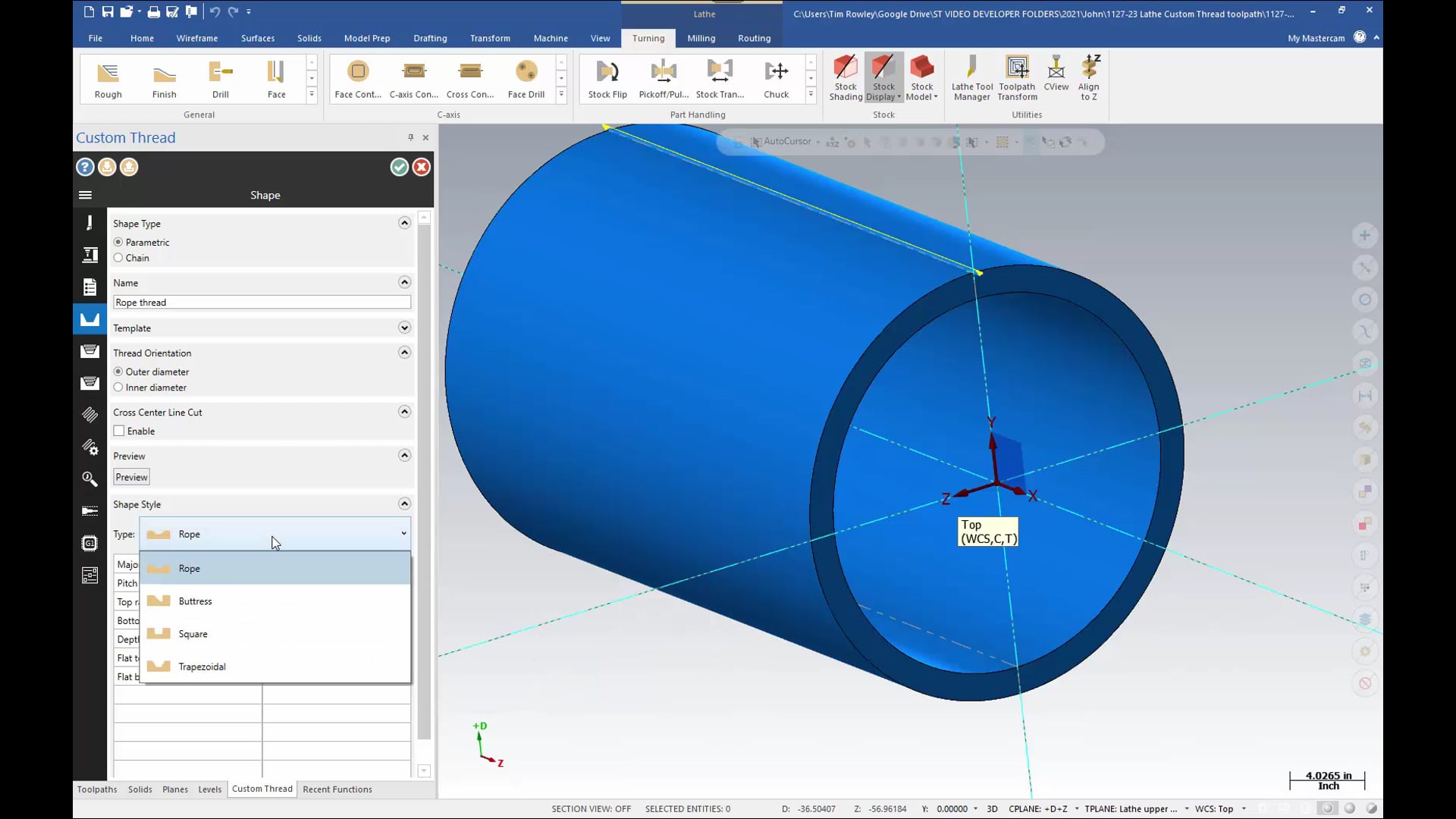This screenshot has height=819, width=1456.
Task: Click the Preview button
Action: click(131, 477)
